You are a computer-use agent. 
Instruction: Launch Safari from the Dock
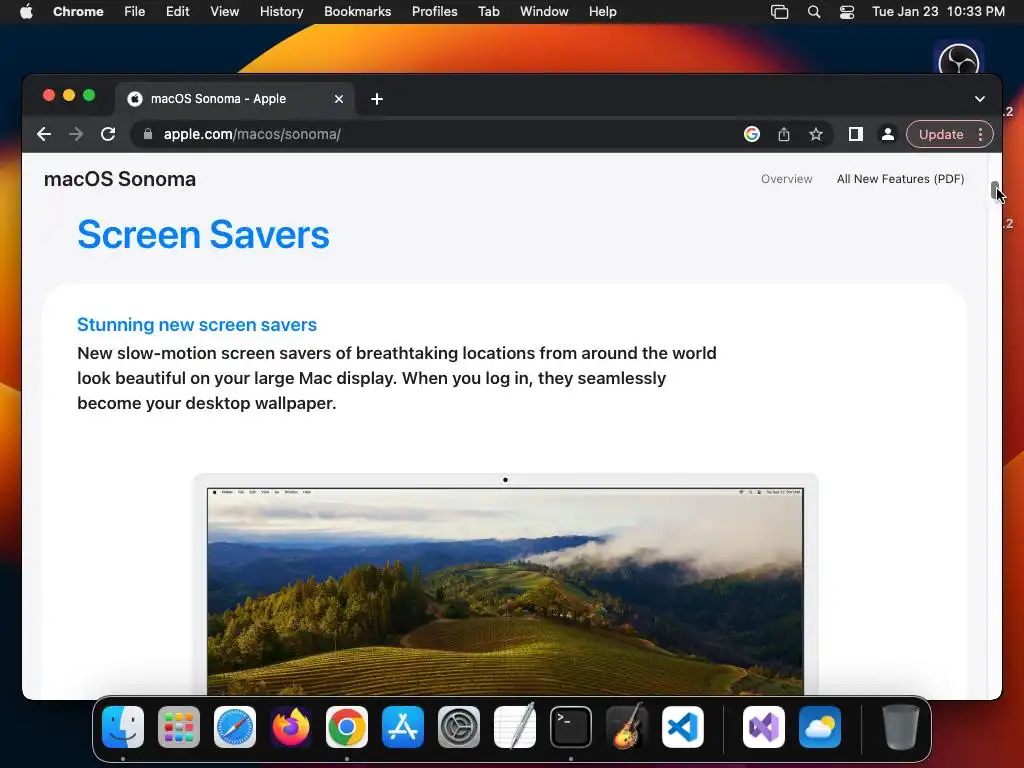tap(235, 727)
